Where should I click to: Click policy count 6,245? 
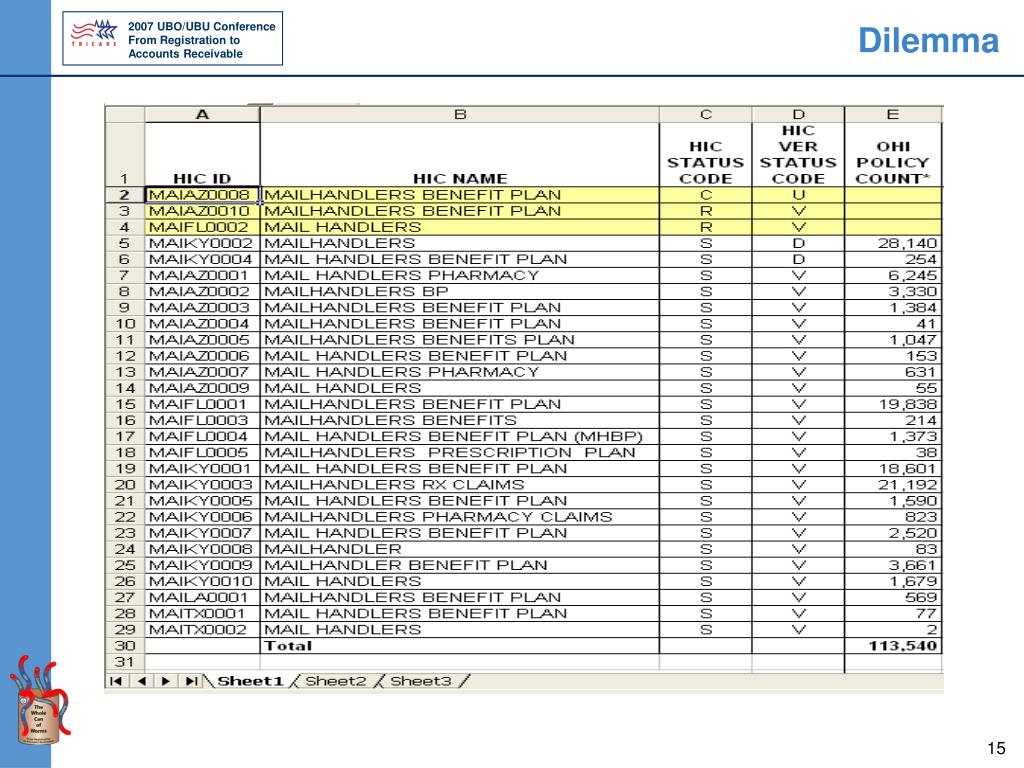pos(893,276)
